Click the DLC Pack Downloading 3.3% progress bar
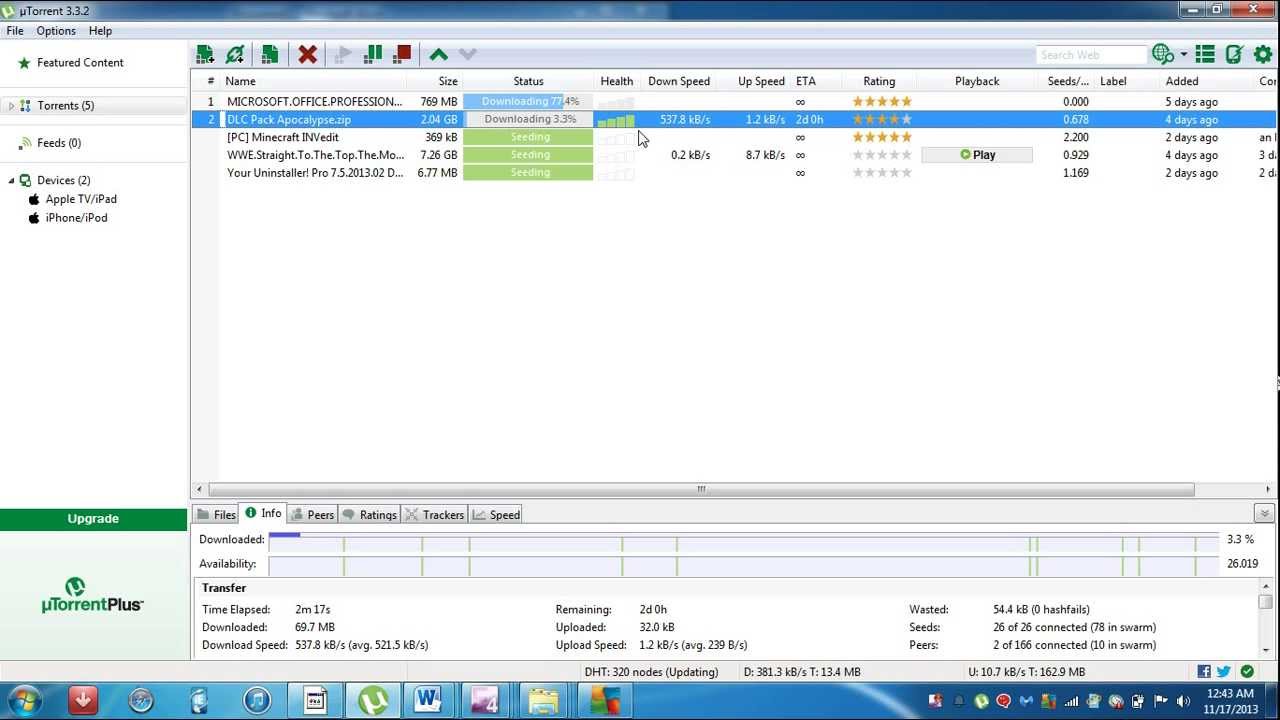Viewport: 1280px width, 720px height. tap(528, 120)
